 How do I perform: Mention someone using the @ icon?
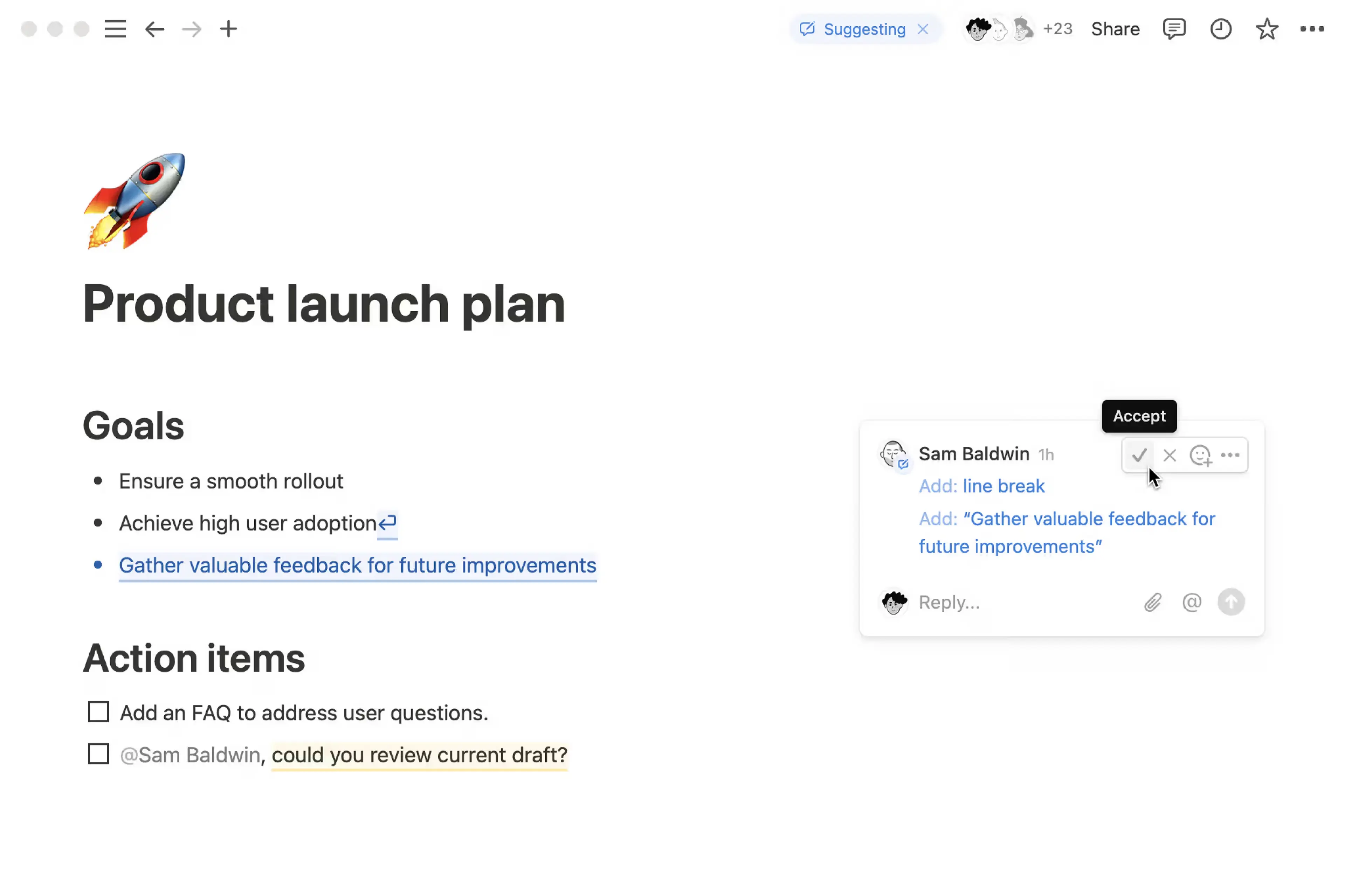coord(1191,602)
